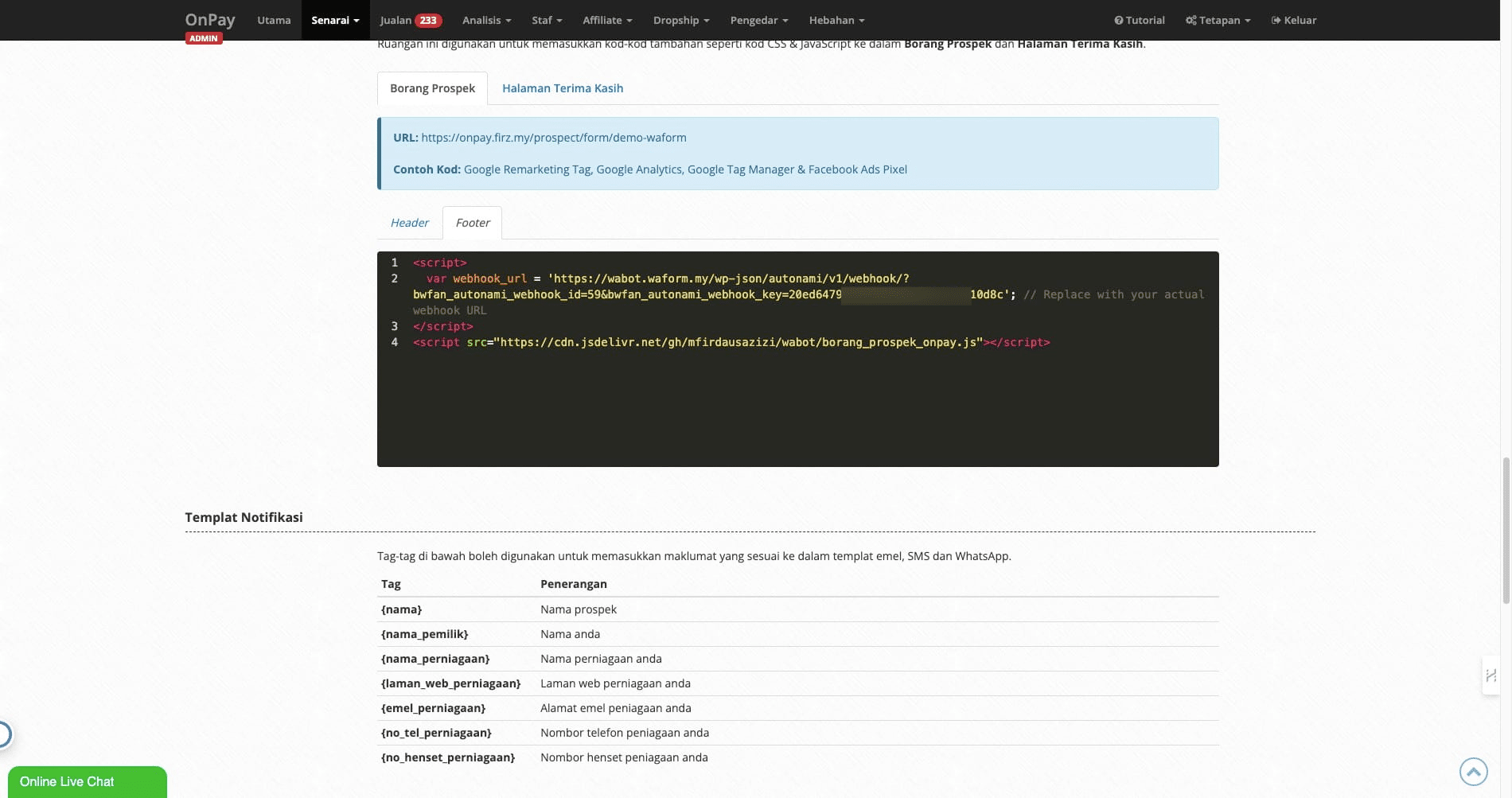Click the webhook_url variable in line 2
This screenshot has height=798, width=1512.
pyautogui.click(x=489, y=278)
